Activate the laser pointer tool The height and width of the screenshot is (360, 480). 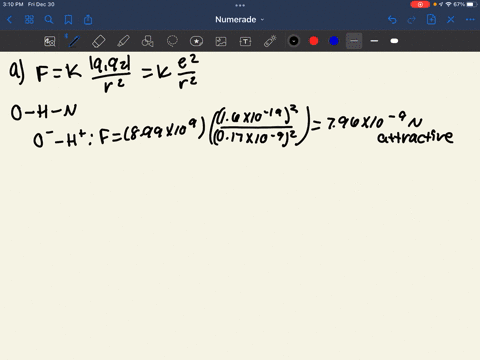tap(270, 41)
